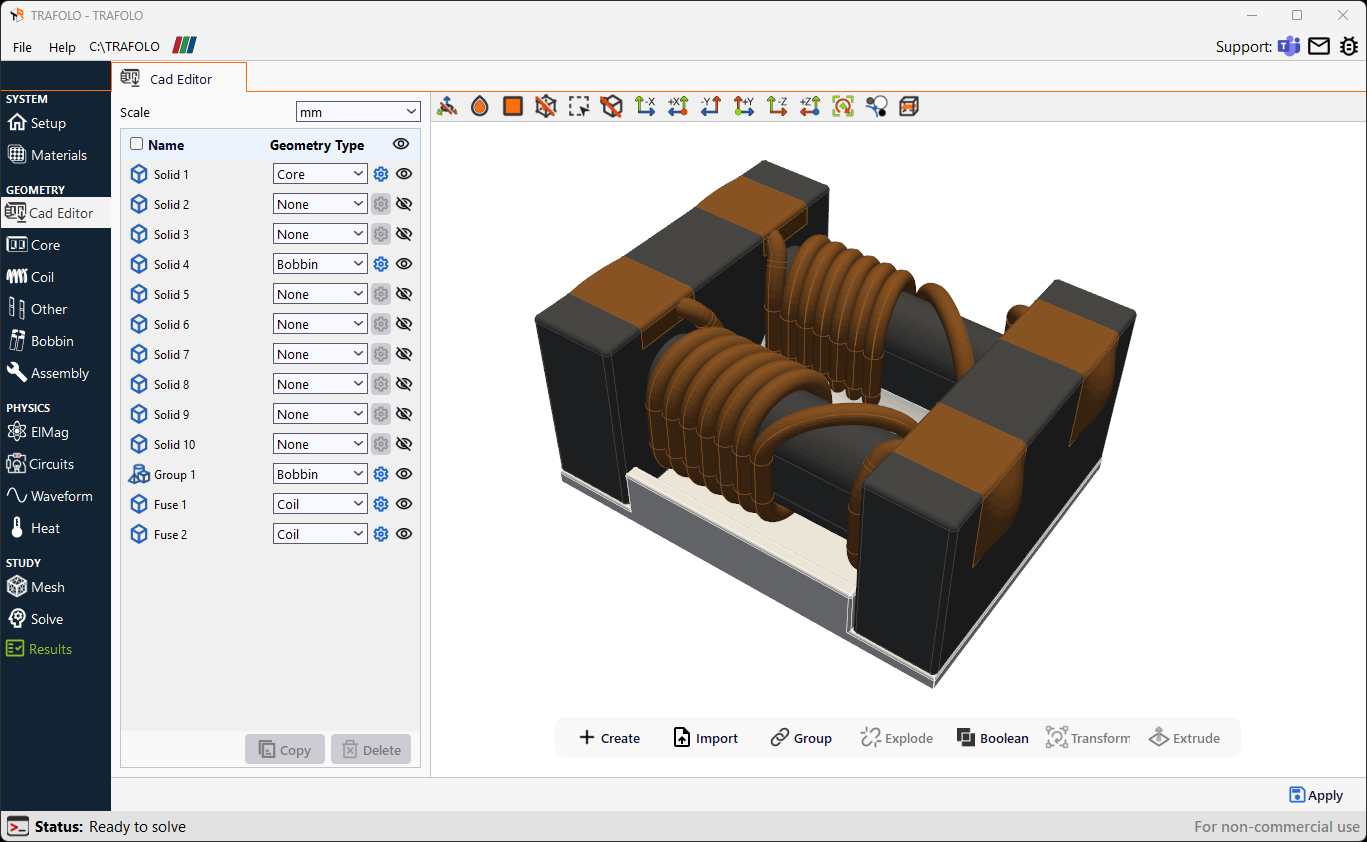The image size is (1367, 842).
Task: Open settings gear for Group 1
Action: [x=381, y=474]
